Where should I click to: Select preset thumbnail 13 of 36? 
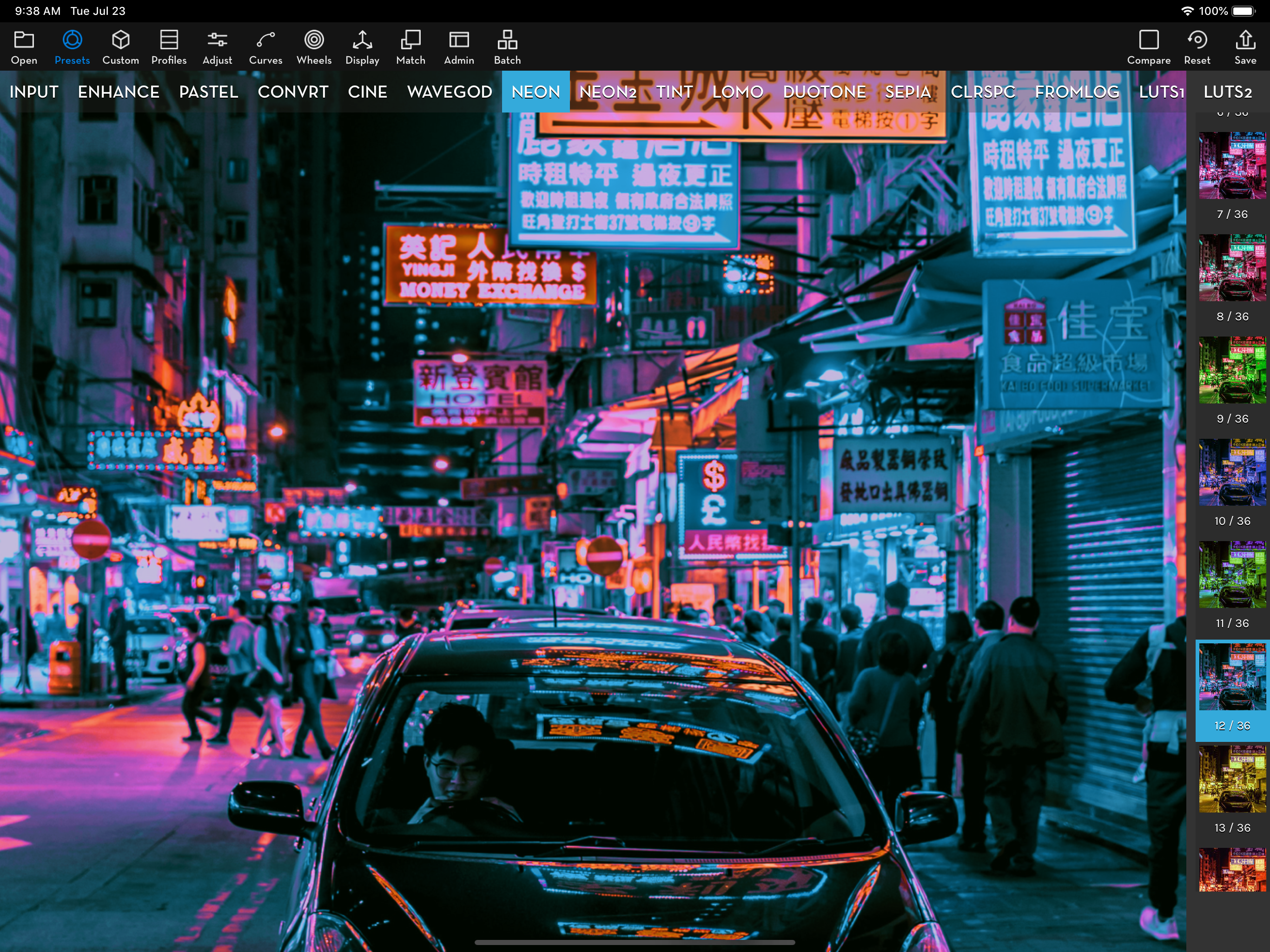1232,780
